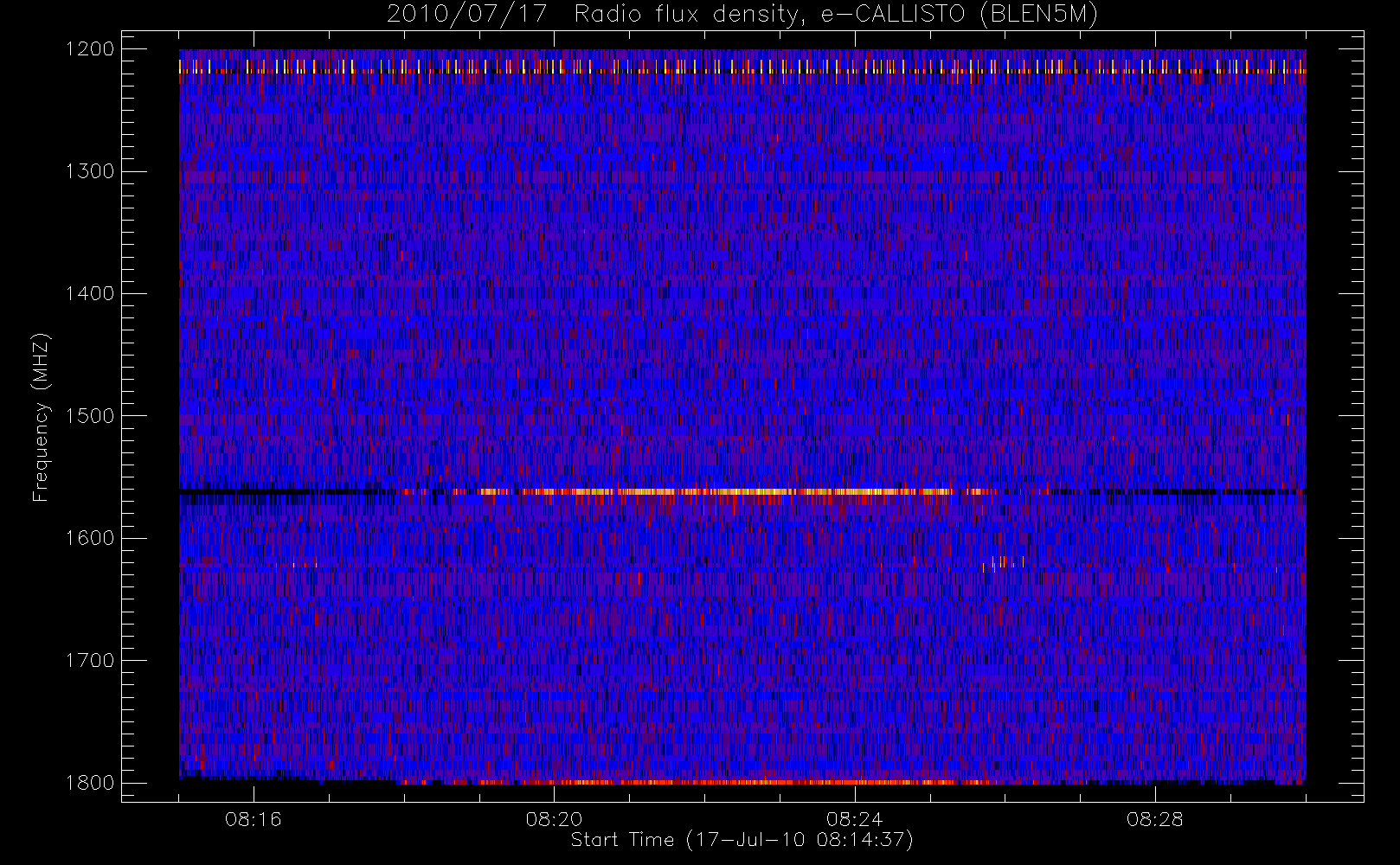Select the 1200 frequency axis label

coord(90,49)
